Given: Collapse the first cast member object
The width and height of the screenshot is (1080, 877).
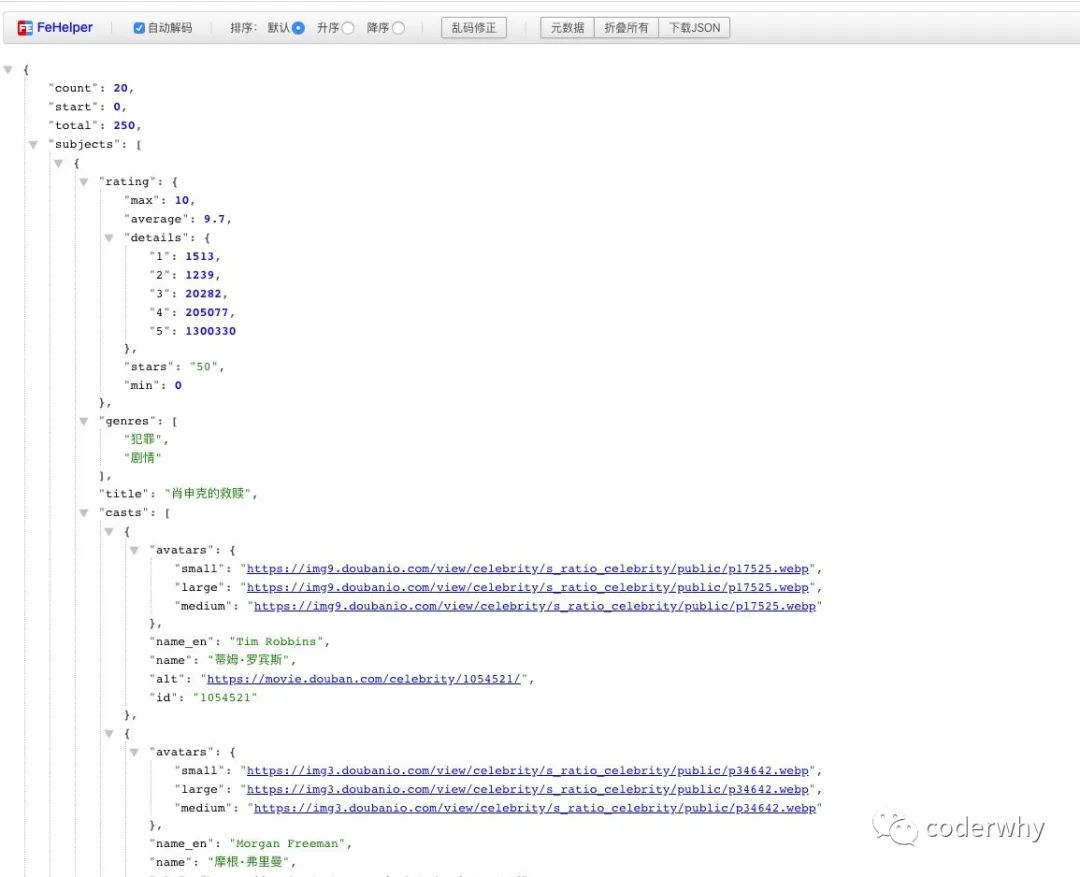Looking at the screenshot, I should pyautogui.click(x=109, y=532).
